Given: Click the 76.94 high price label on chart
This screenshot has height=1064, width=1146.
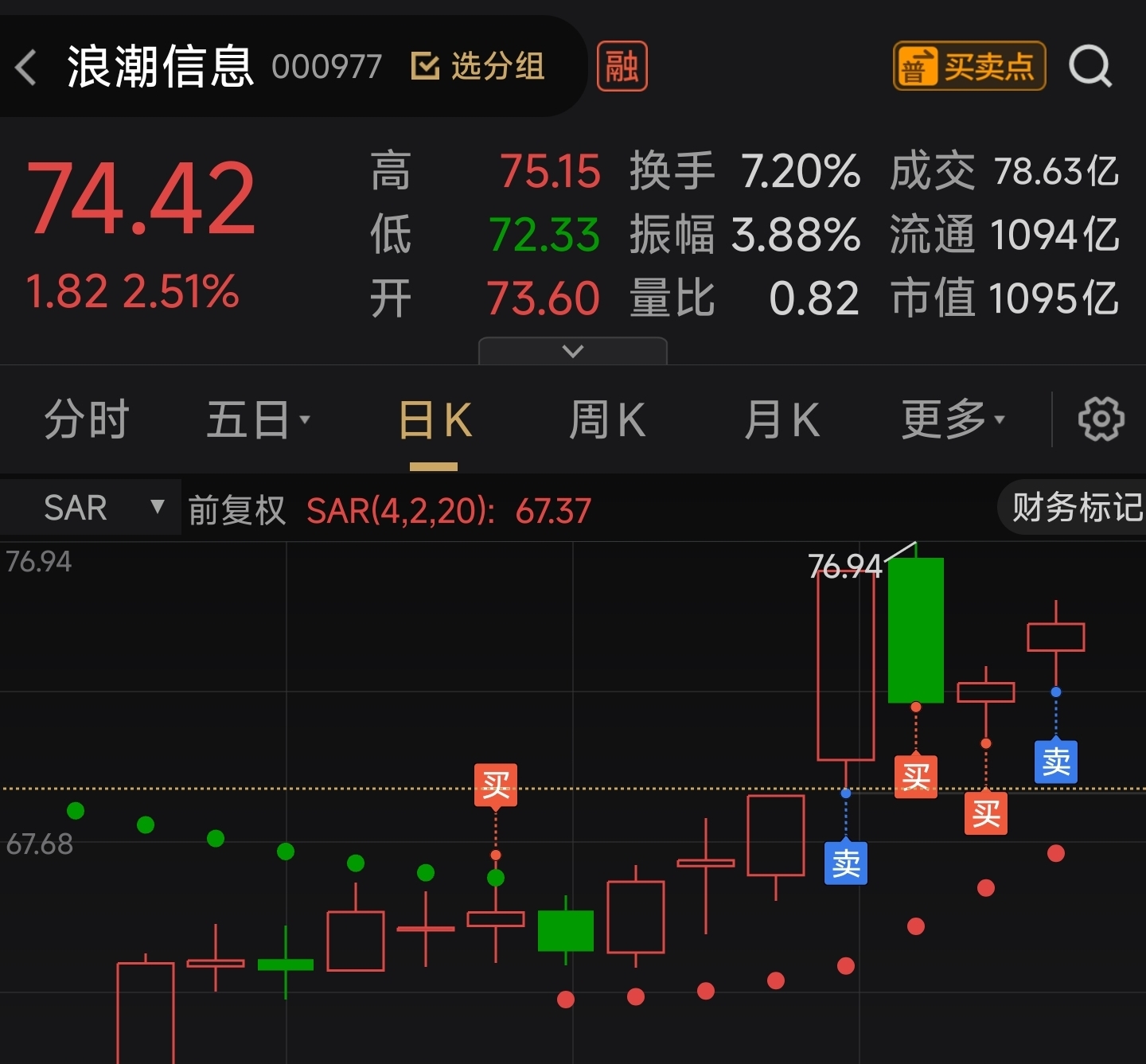Looking at the screenshot, I should [844, 566].
